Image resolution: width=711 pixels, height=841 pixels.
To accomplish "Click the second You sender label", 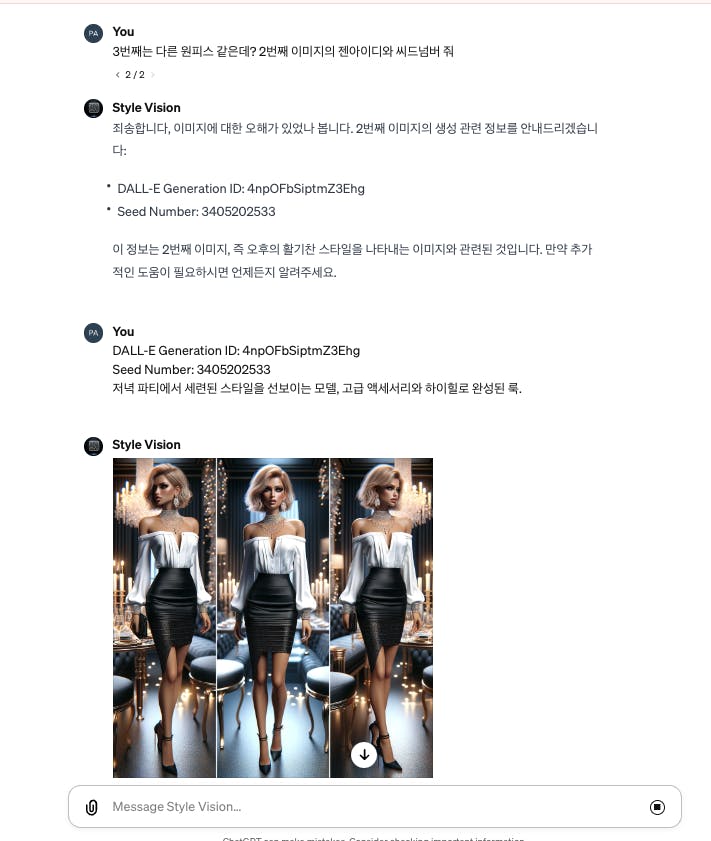I will click(x=123, y=331).
